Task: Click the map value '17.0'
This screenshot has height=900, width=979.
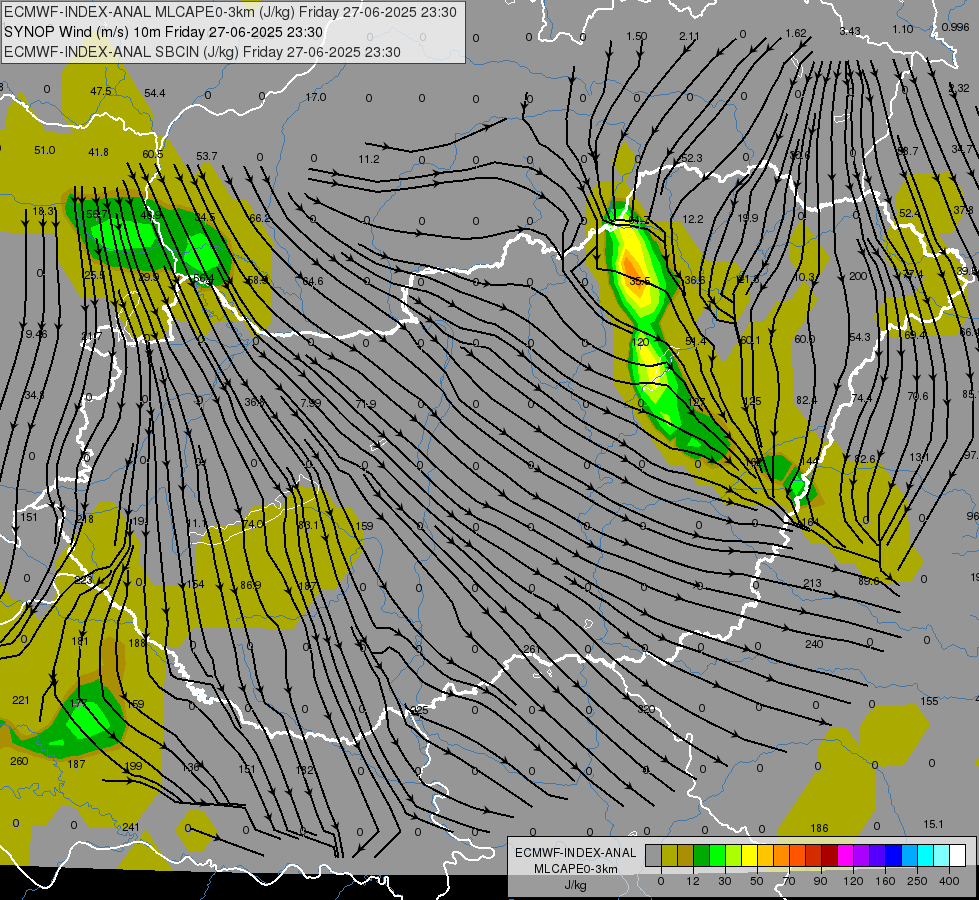Action: pyautogui.click(x=316, y=97)
